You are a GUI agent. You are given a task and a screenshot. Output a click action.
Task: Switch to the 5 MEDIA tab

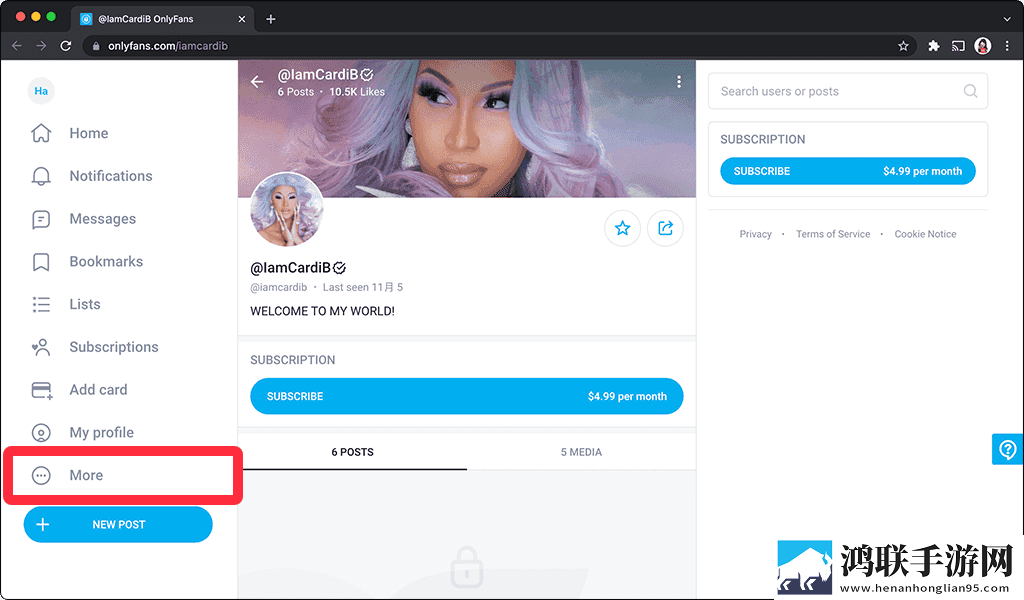(x=581, y=452)
